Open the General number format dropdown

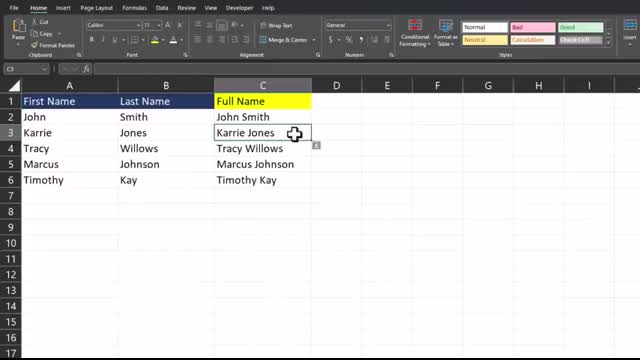pyautogui.click(x=358, y=25)
